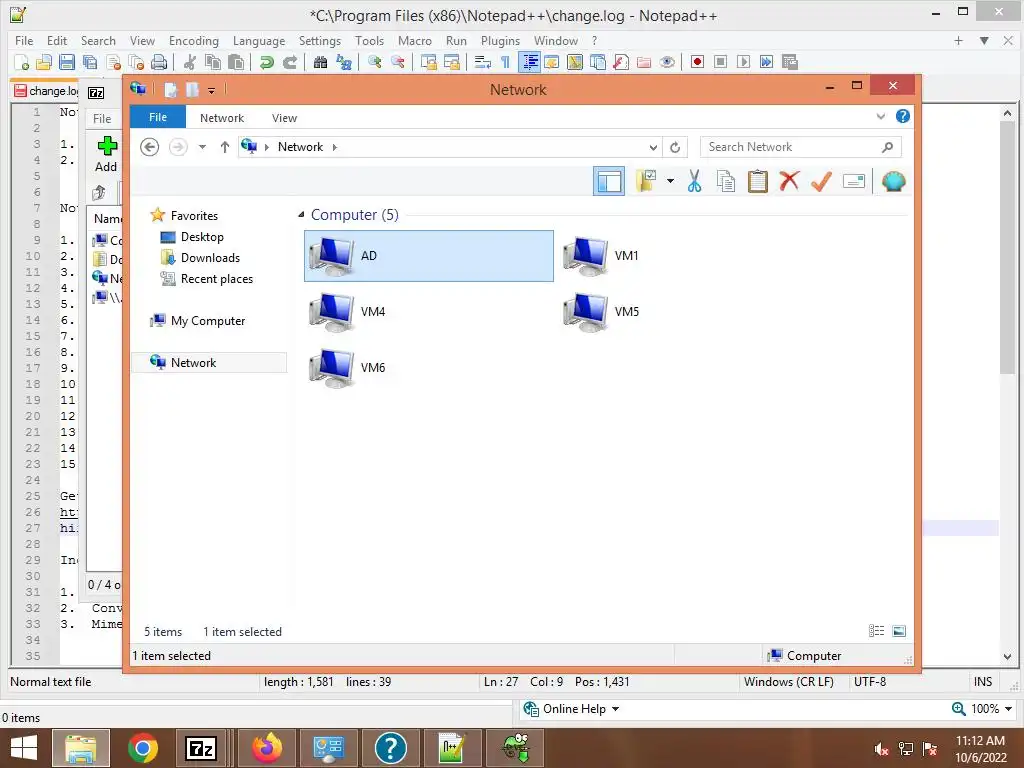Toggle Show All Characters pilcrow icon

tap(505, 62)
